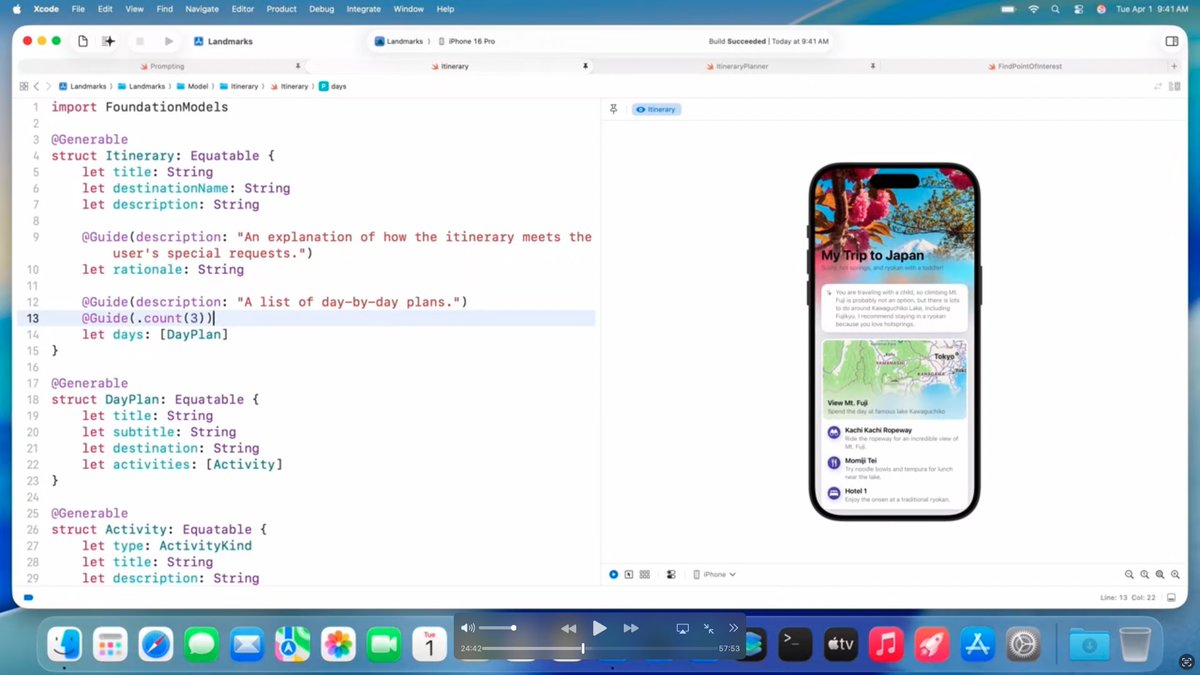Open the adjust editor options icon
This screenshot has height=675, width=1200.
point(1173,87)
